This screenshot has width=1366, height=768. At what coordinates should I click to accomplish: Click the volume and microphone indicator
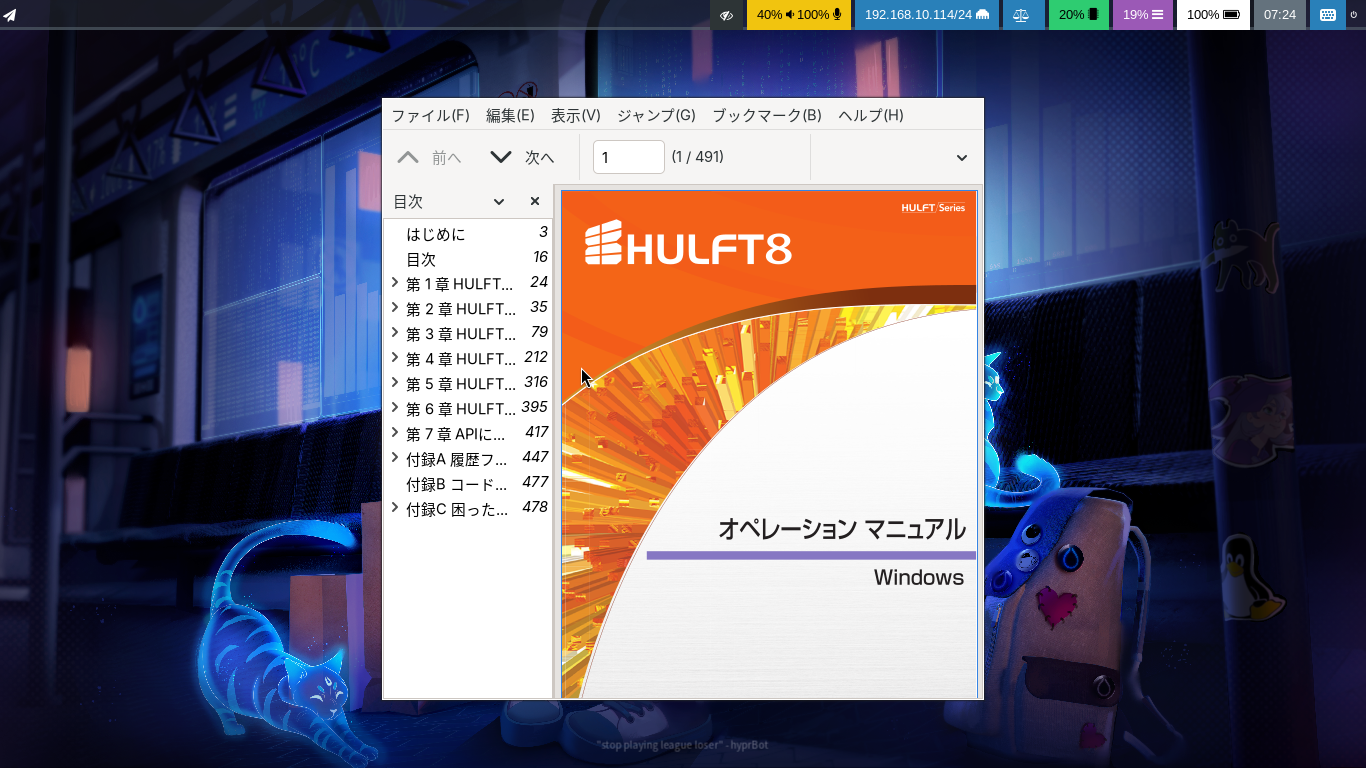(x=799, y=15)
